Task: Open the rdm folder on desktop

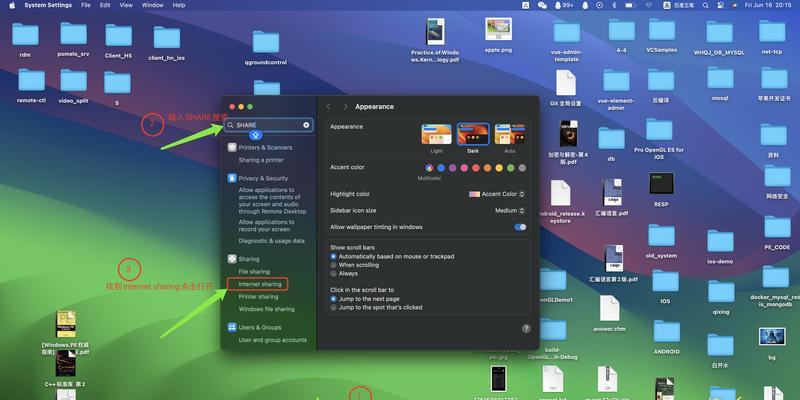Action: pos(25,34)
